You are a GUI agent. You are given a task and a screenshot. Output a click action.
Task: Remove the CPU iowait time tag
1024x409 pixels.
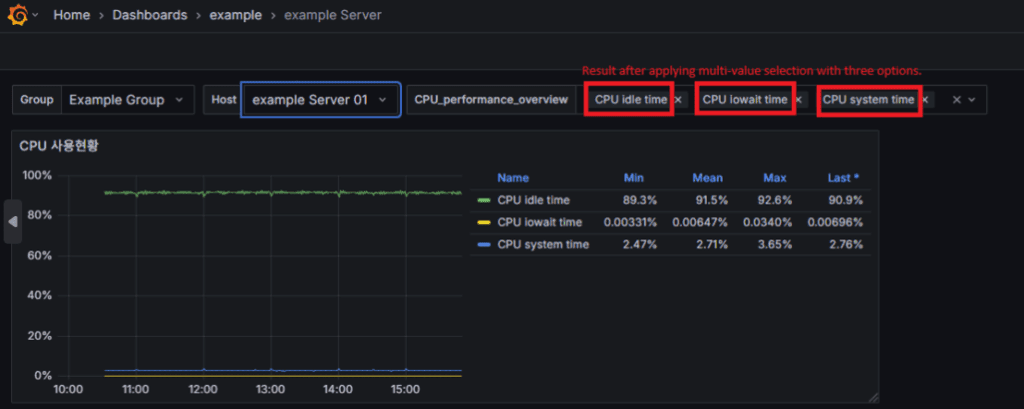click(798, 100)
